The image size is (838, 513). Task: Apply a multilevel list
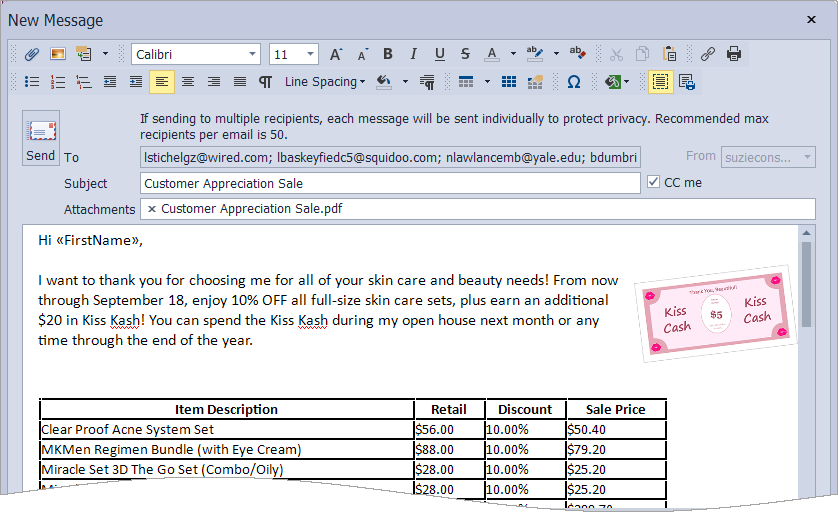click(x=84, y=82)
